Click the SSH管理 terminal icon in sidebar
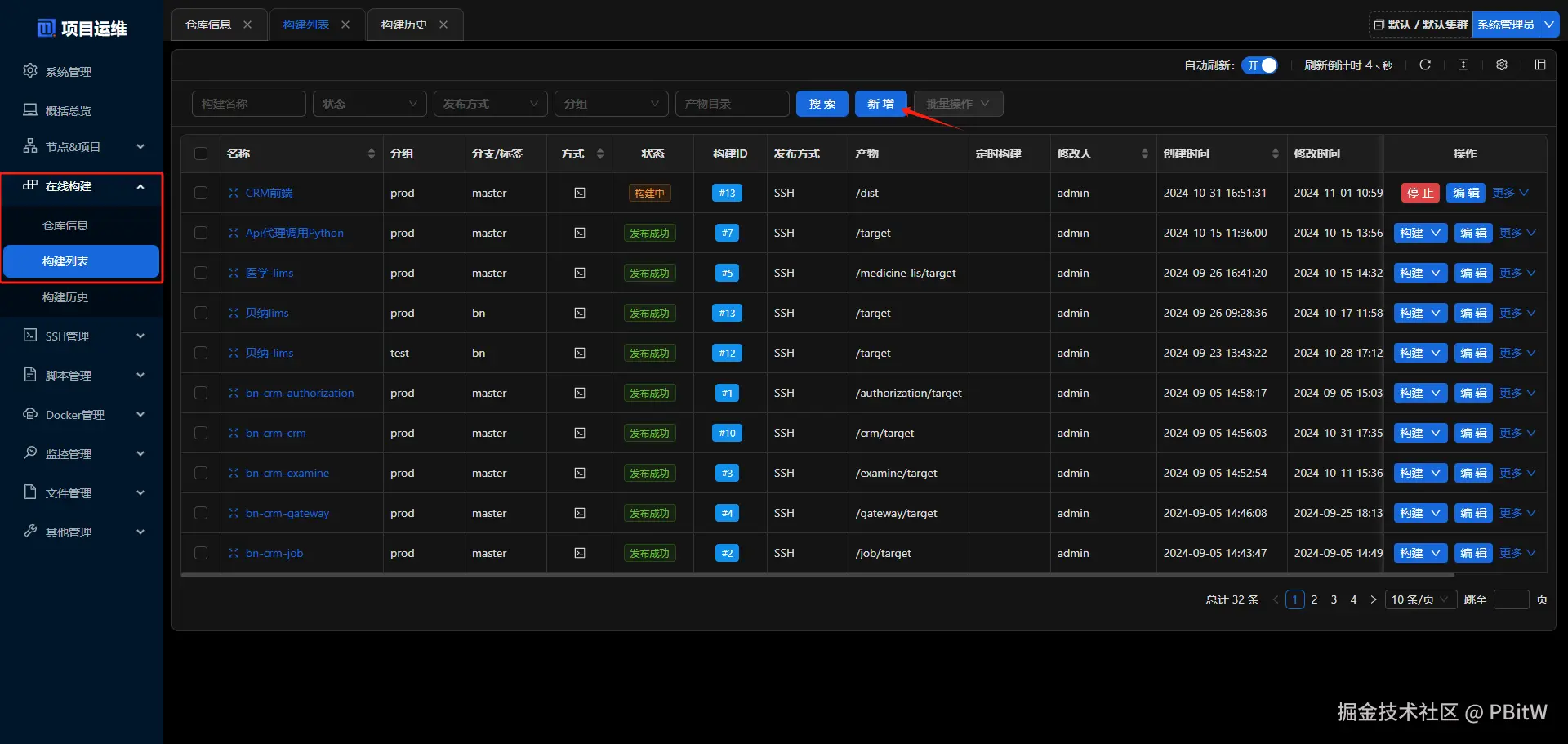Viewport: 1568px width, 744px height. [30, 335]
